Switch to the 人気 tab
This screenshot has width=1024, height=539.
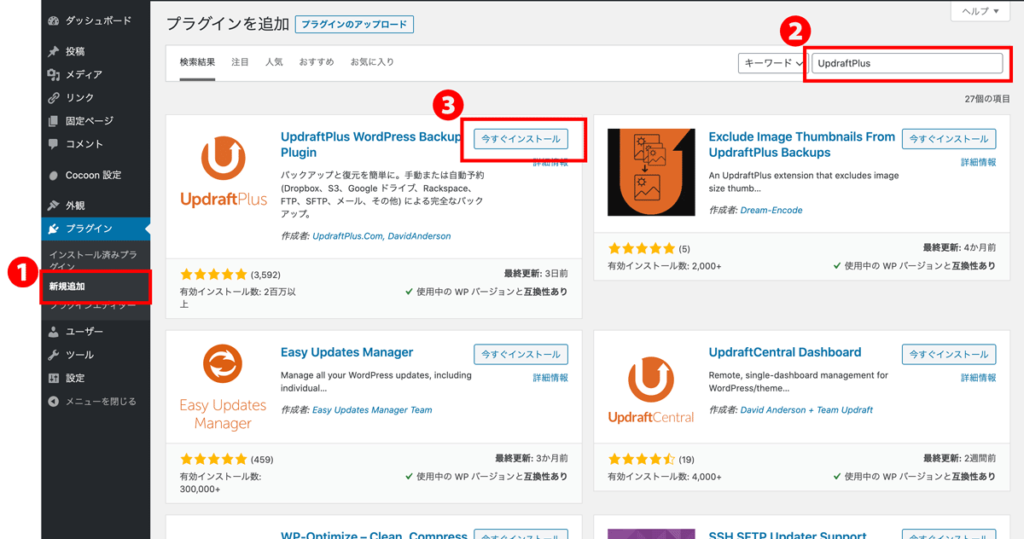click(x=274, y=62)
